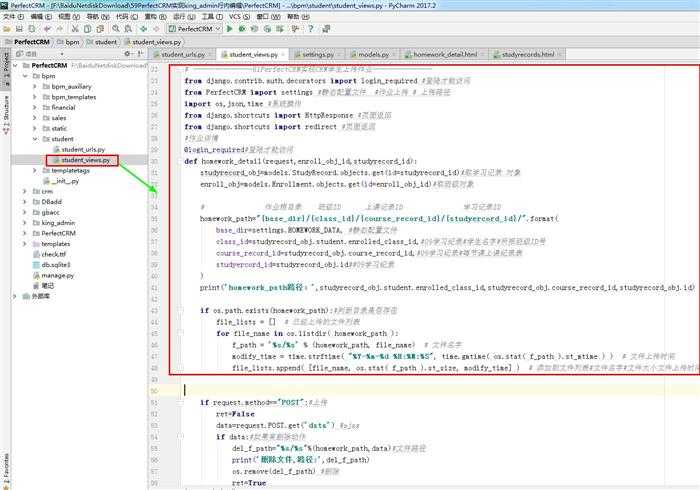Switch to the models.py editor tab

click(373, 54)
